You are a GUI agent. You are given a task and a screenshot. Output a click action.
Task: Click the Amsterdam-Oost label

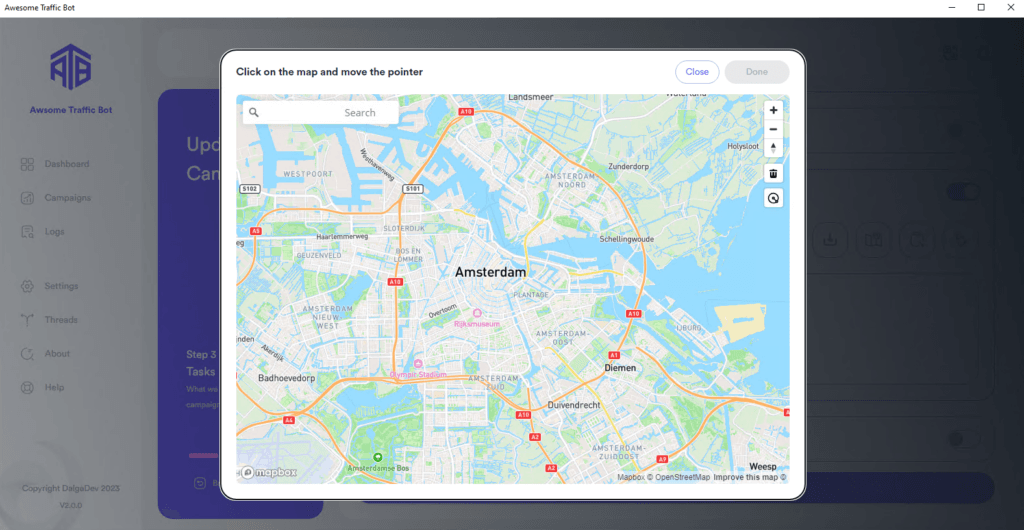point(561,337)
